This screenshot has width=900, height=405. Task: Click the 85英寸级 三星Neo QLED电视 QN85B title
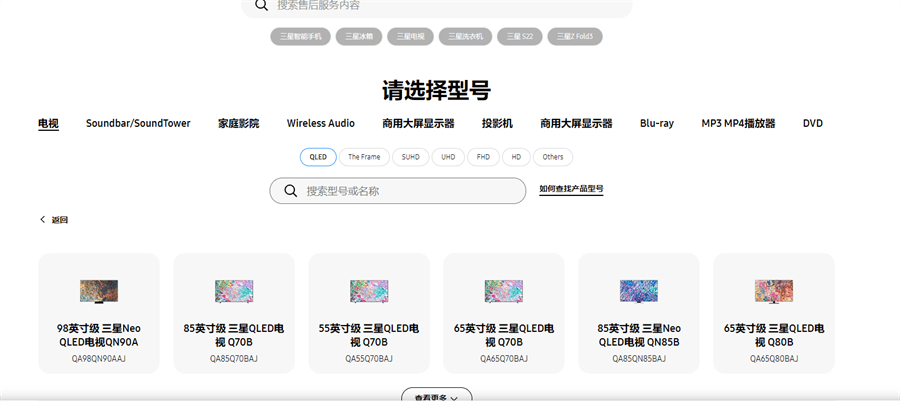tap(639, 336)
